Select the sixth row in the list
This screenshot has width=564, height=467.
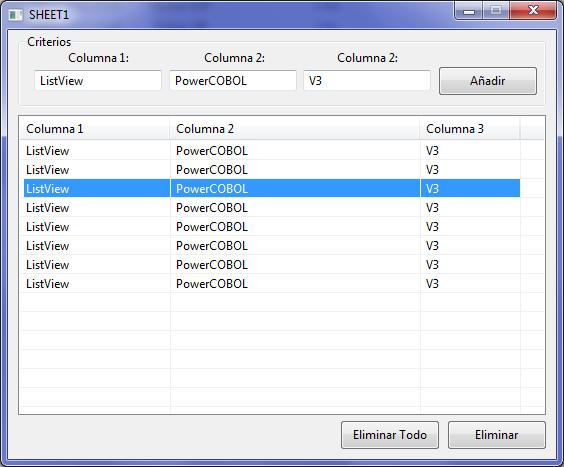pyautogui.click(x=272, y=246)
